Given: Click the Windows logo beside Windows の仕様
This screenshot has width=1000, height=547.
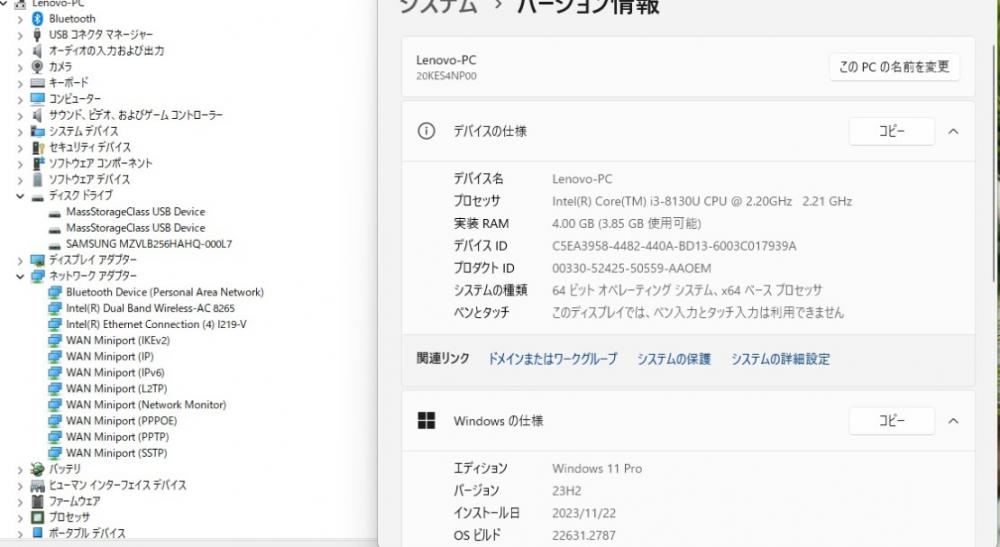Looking at the screenshot, I should [x=426, y=421].
